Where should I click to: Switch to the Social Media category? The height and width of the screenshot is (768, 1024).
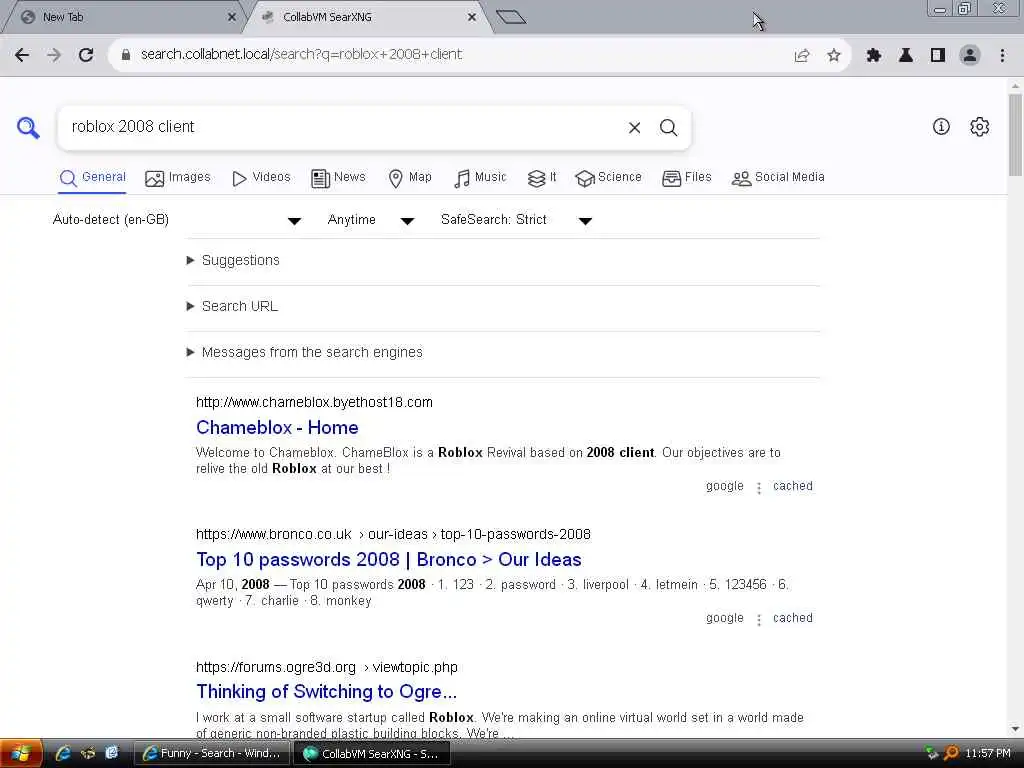click(x=778, y=178)
